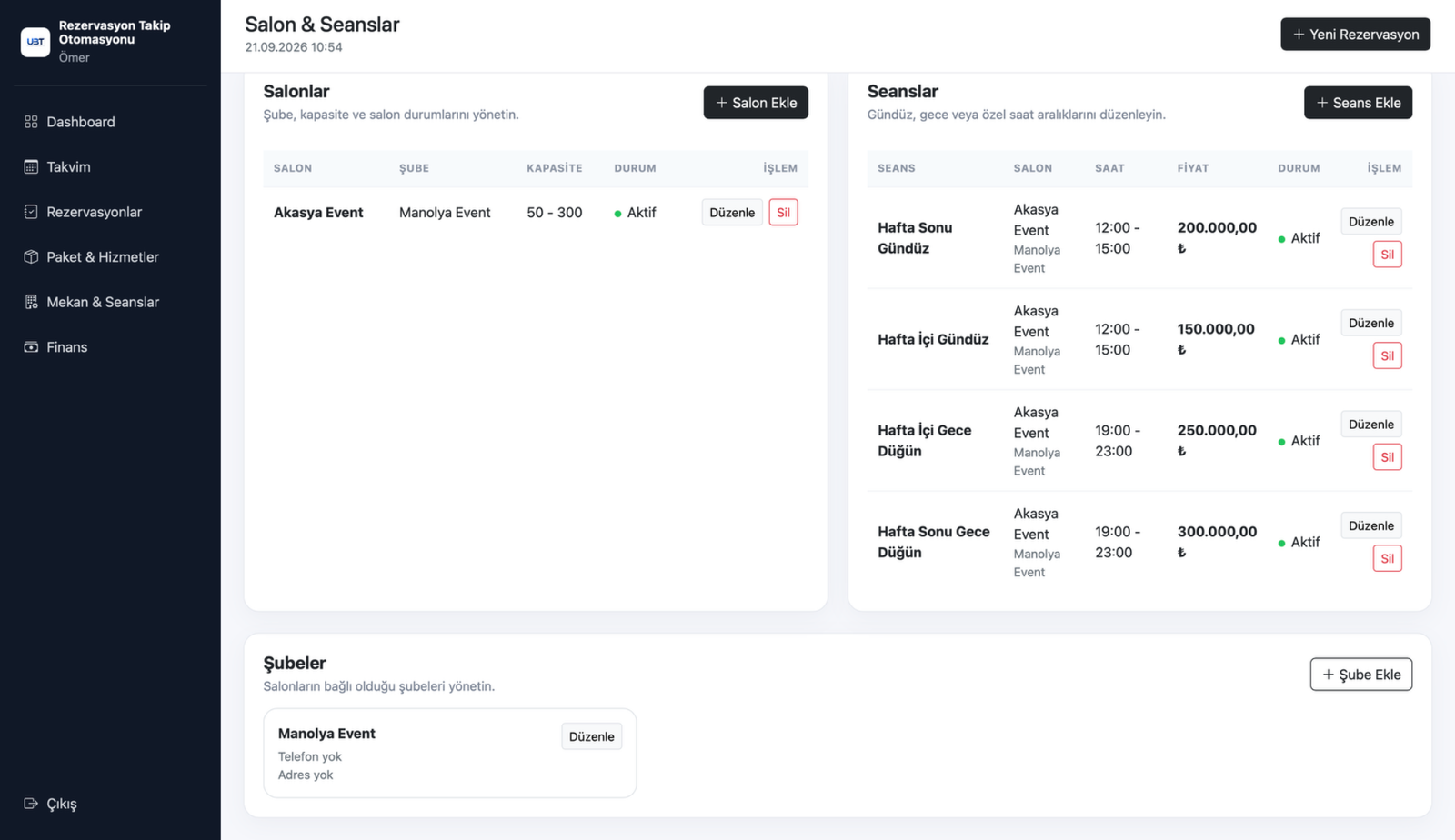Screen dimensions: 1455x840
Task: Click the Hafta Sonu Gündüz session name
Action: click(x=915, y=238)
